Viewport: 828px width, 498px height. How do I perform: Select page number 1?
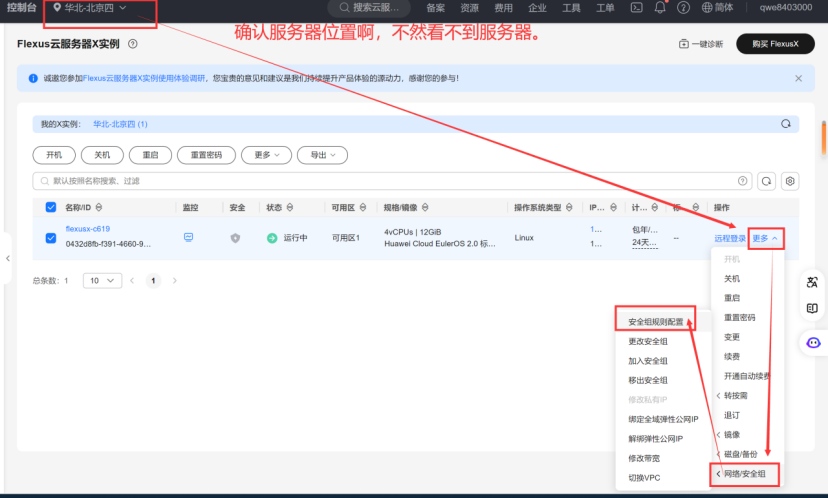tap(153, 280)
